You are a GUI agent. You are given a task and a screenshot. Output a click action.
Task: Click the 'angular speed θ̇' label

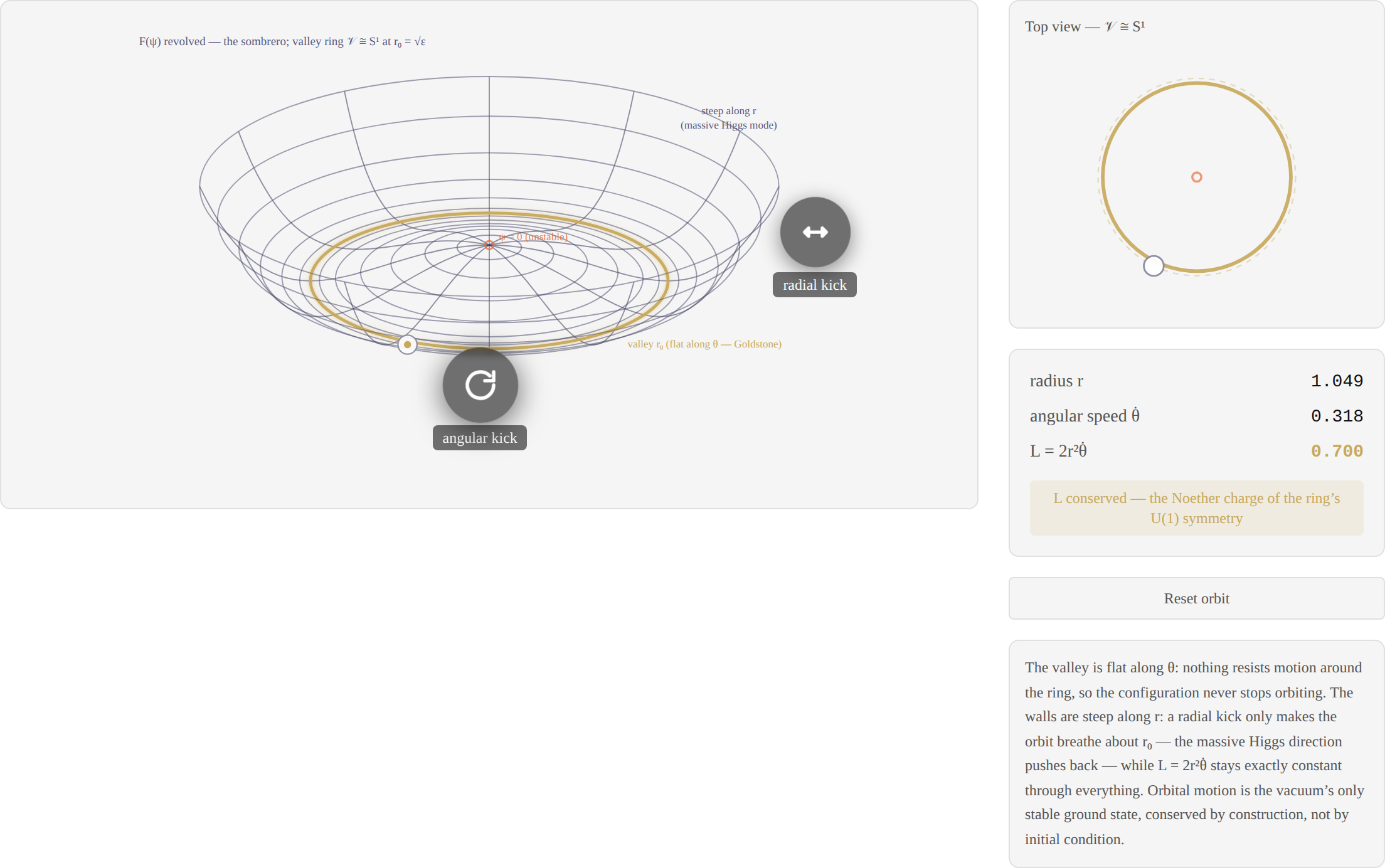(x=1085, y=416)
